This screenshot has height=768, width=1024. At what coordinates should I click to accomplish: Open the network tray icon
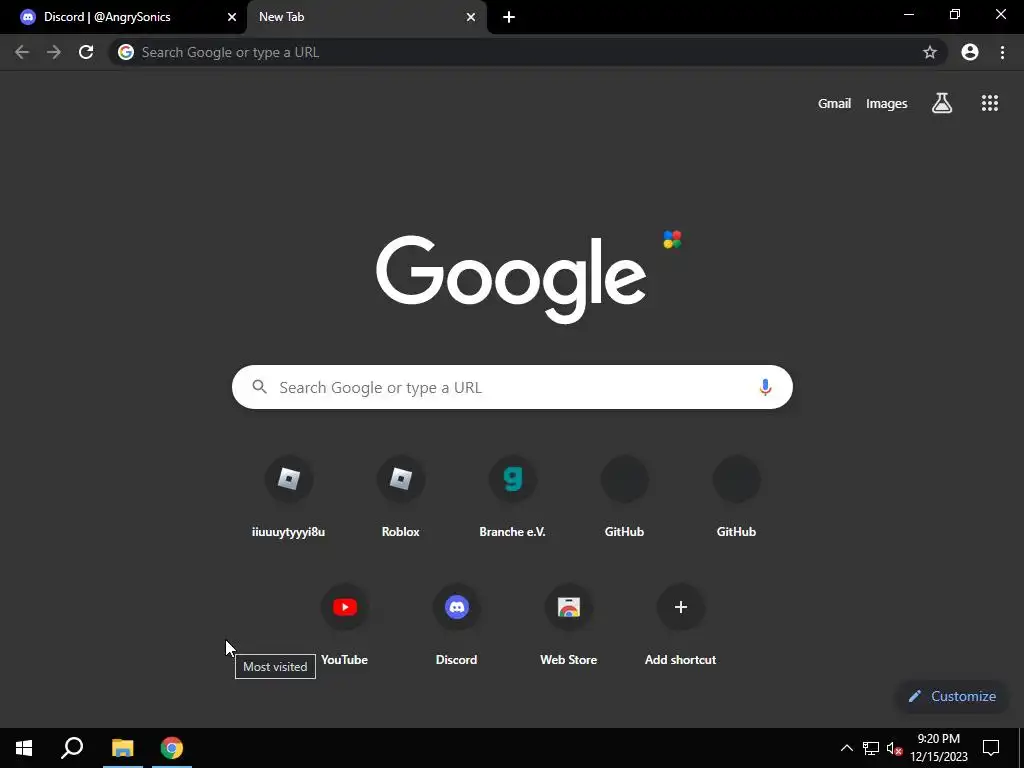[871, 748]
